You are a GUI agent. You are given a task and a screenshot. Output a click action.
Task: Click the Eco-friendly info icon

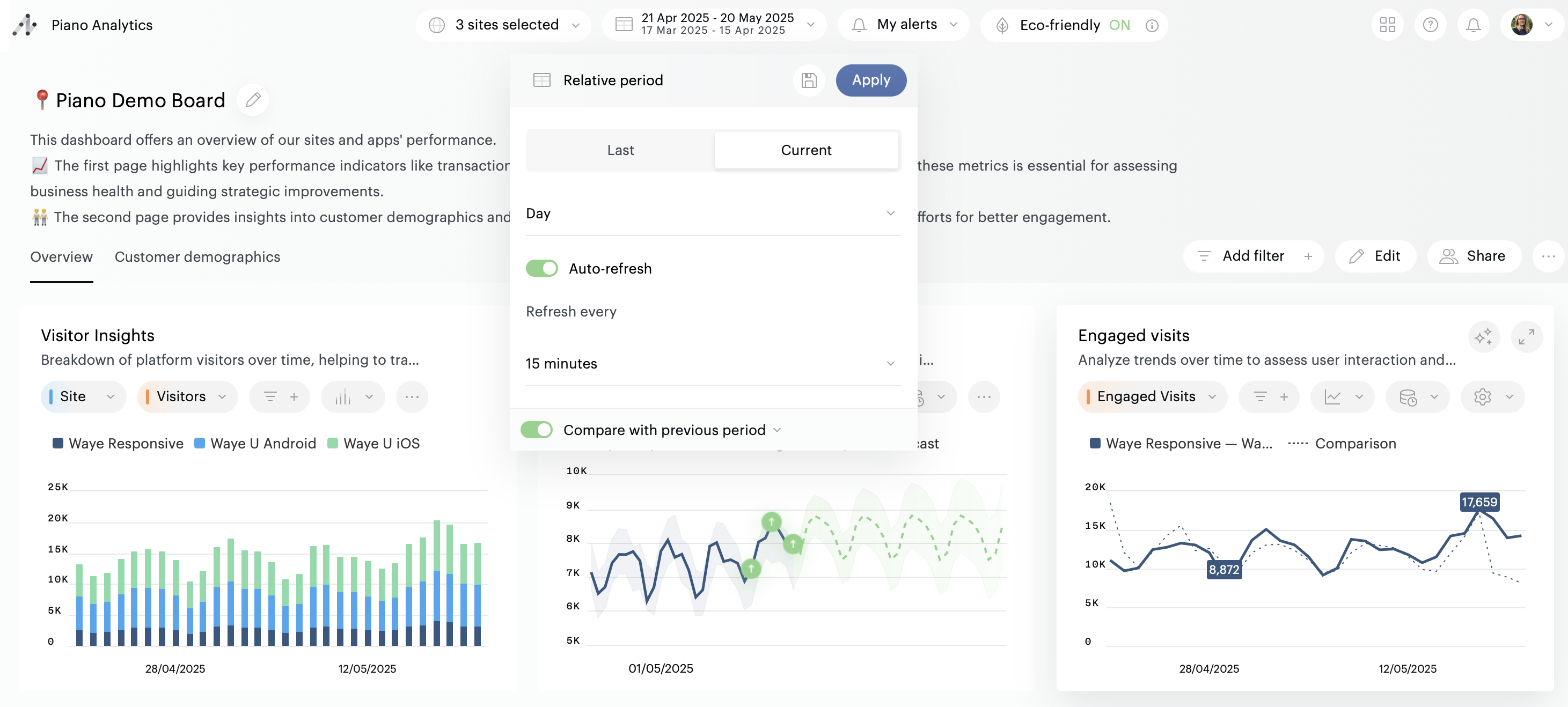(x=1152, y=26)
